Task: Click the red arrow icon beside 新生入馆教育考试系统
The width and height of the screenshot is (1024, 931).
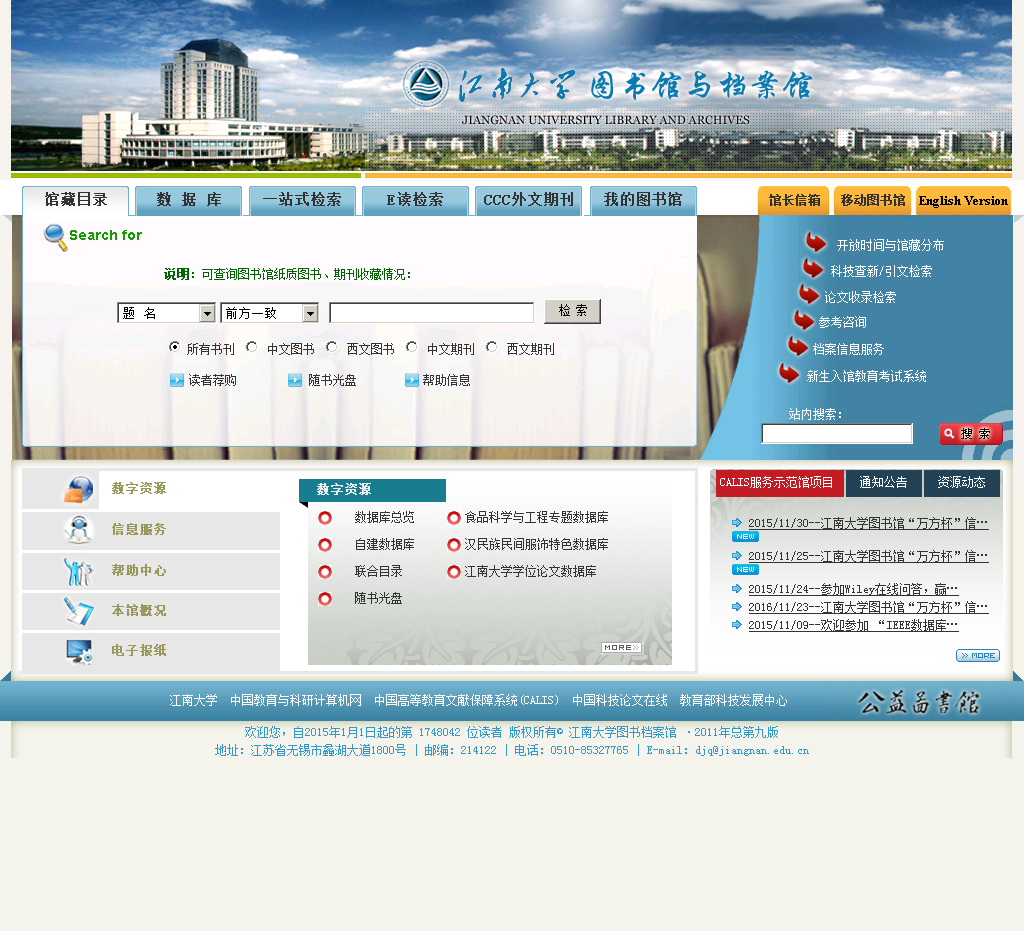Action: (x=789, y=373)
